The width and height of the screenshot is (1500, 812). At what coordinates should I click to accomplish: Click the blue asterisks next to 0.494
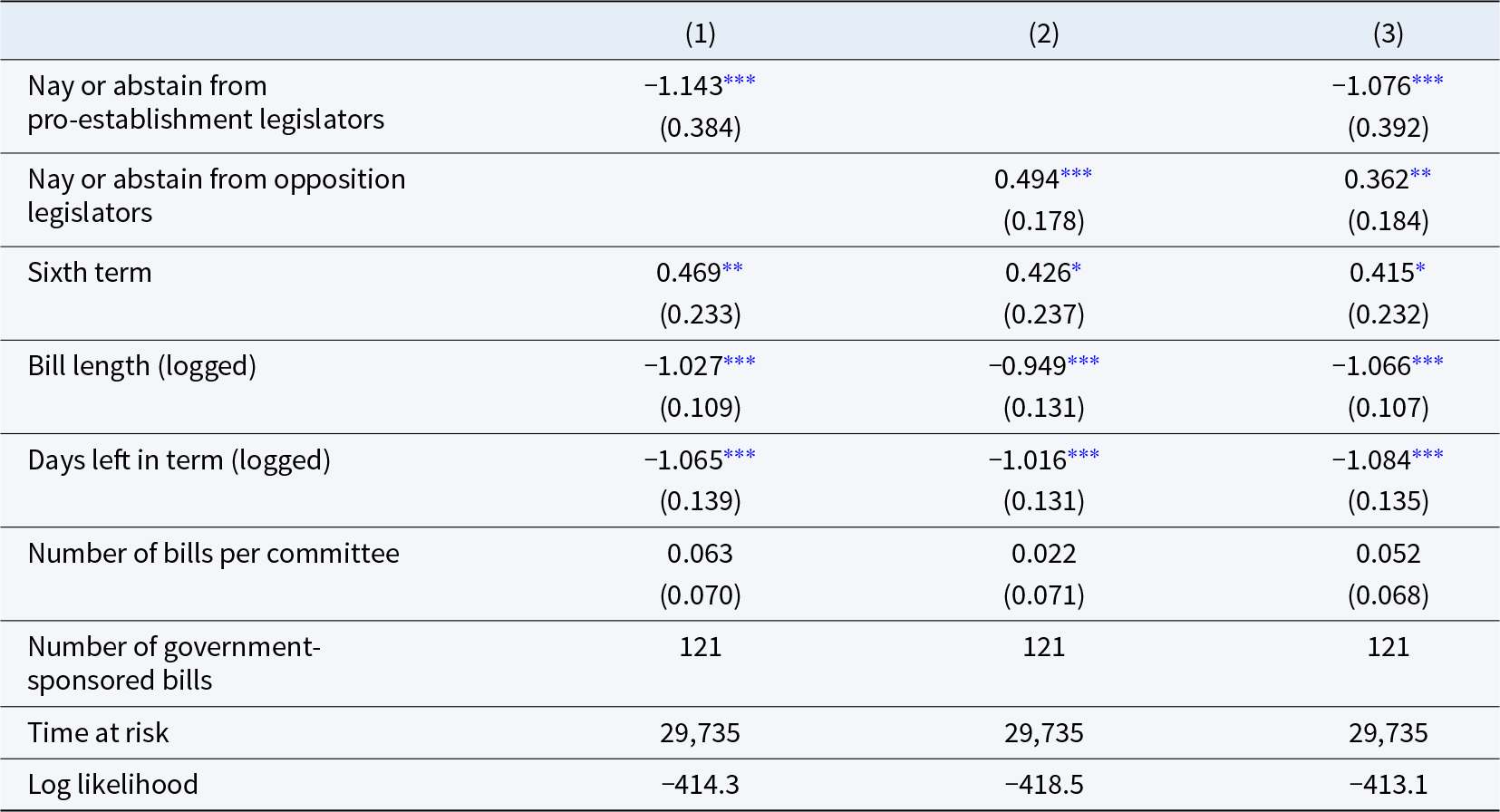(x=1076, y=174)
